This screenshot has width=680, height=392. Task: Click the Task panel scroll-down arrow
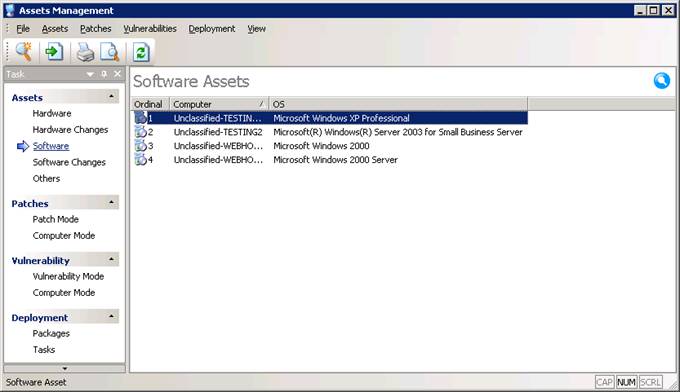coord(65,369)
